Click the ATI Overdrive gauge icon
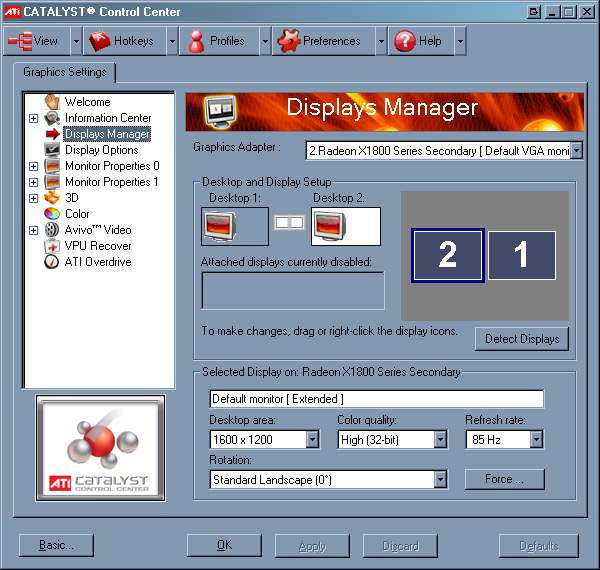600x570 pixels. (x=52, y=262)
